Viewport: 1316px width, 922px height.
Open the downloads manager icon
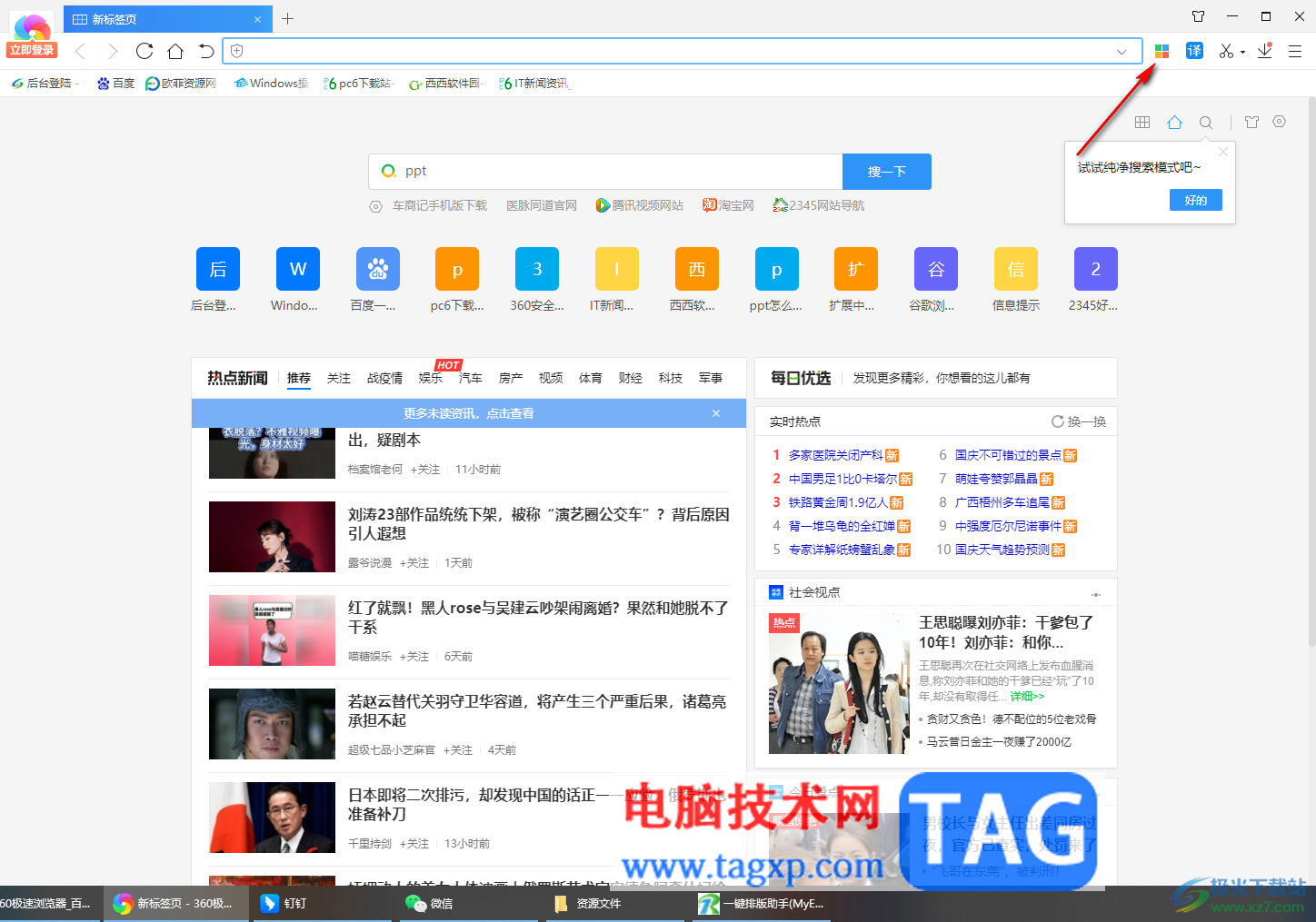[x=1264, y=51]
